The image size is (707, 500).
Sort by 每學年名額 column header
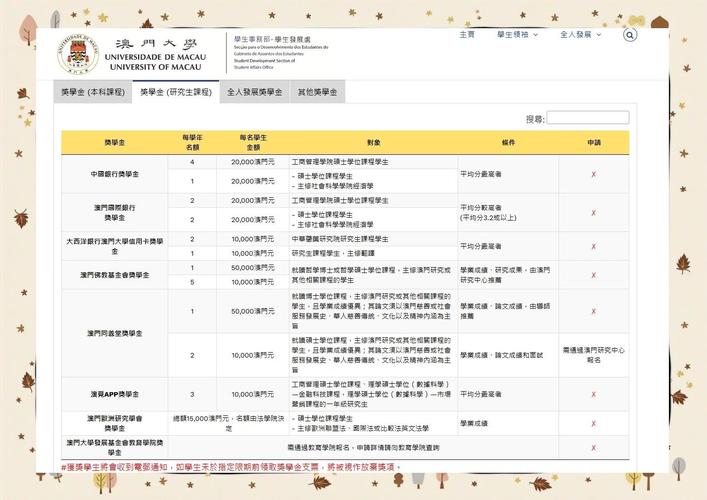[192, 142]
